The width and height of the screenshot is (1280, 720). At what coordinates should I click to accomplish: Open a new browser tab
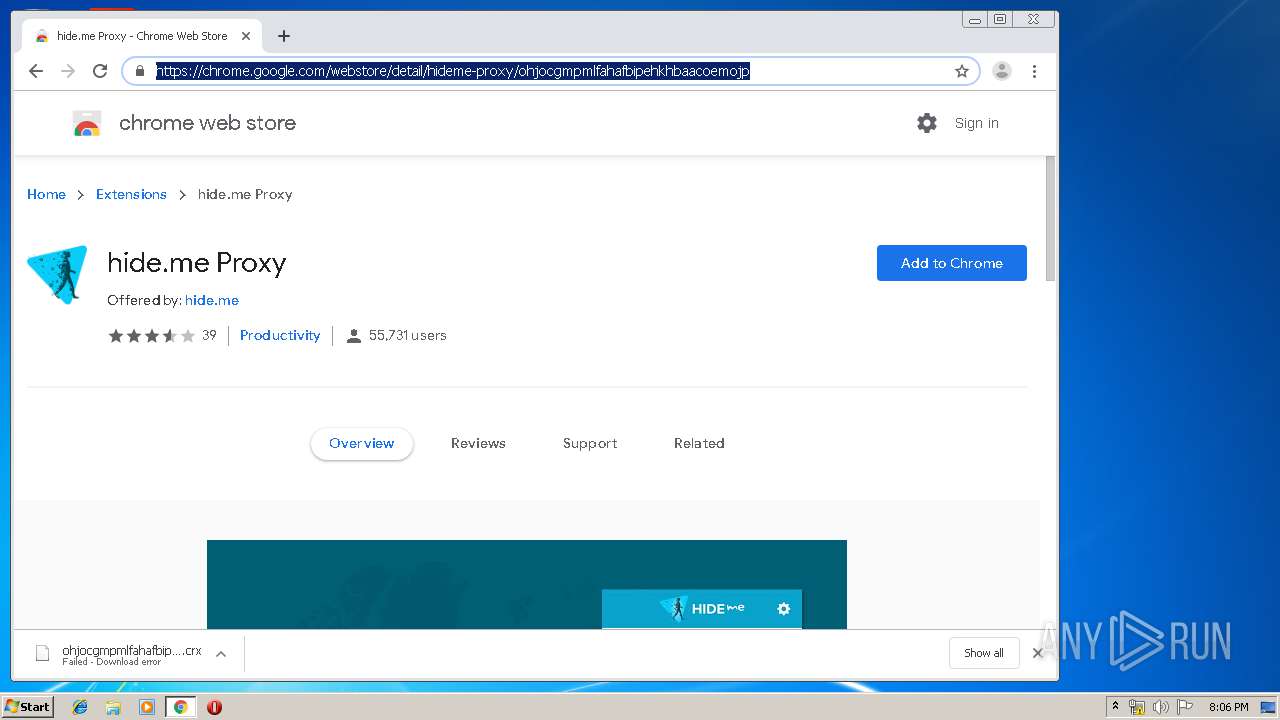click(x=284, y=36)
